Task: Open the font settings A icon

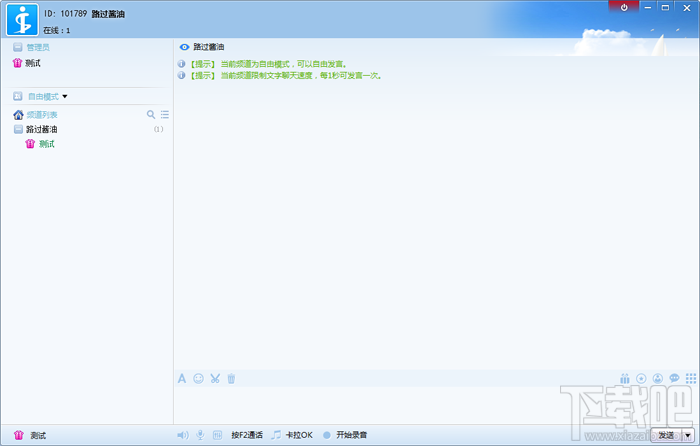Action: coord(182,379)
